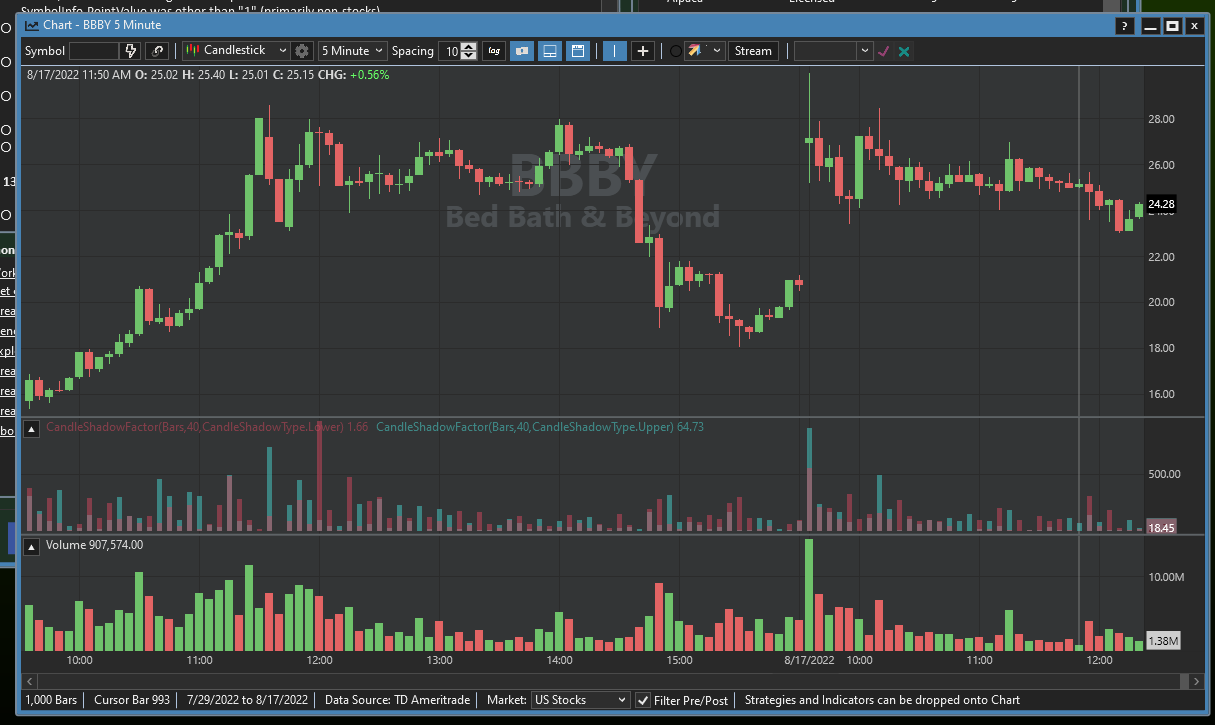This screenshot has height=725, width=1215.
Task: Open chart style settings gear icon
Action: (302, 51)
